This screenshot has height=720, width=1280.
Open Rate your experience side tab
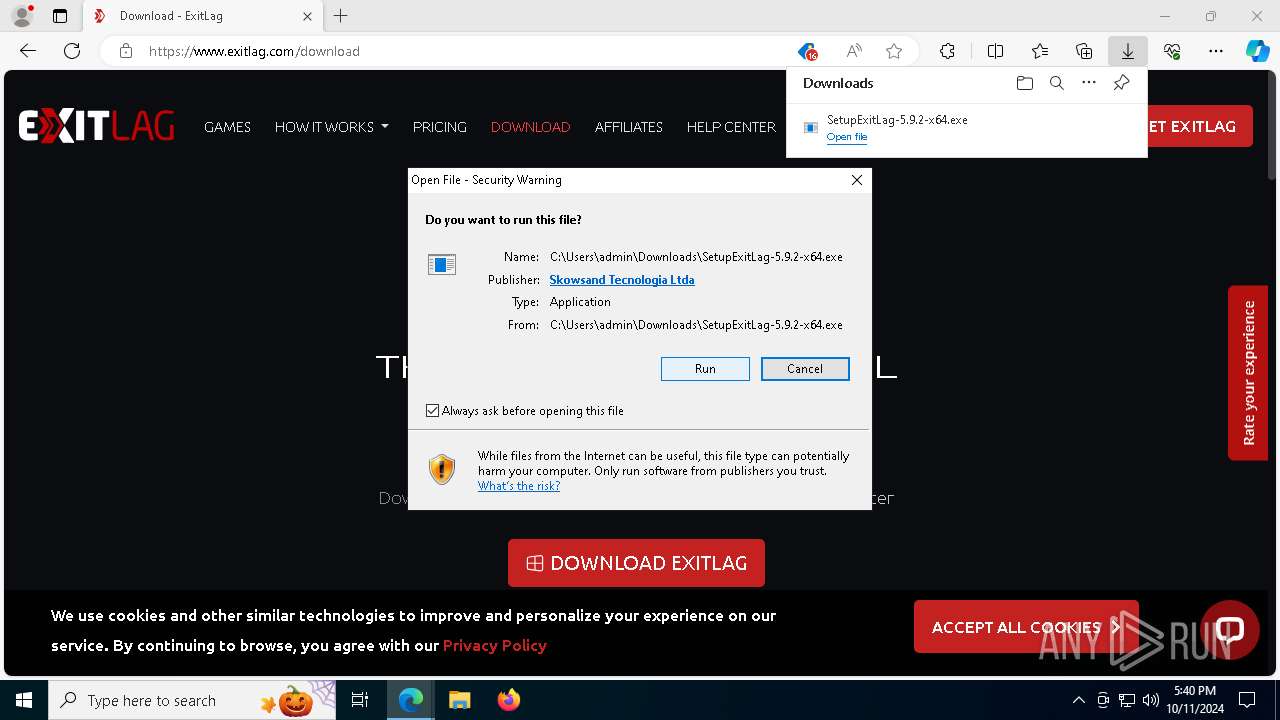point(1248,373)
